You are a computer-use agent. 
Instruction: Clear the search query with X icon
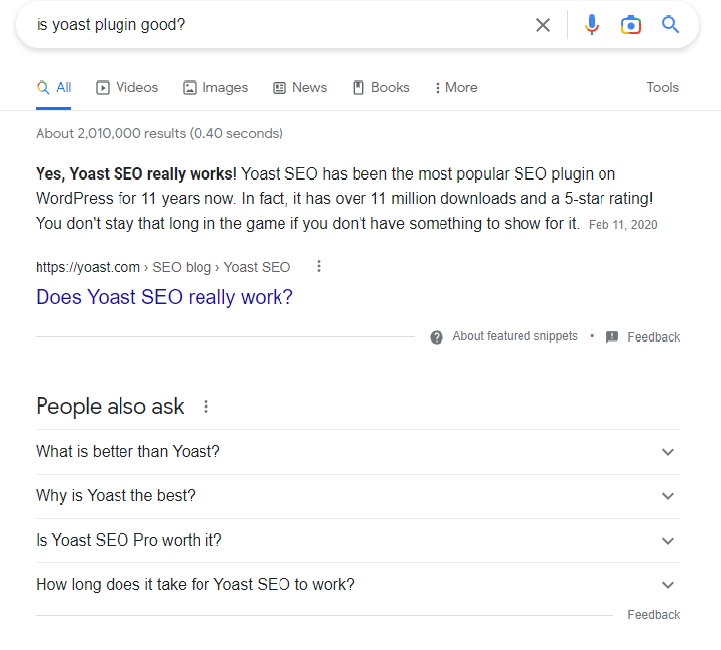pyautogui.click(x=543, y=25)
